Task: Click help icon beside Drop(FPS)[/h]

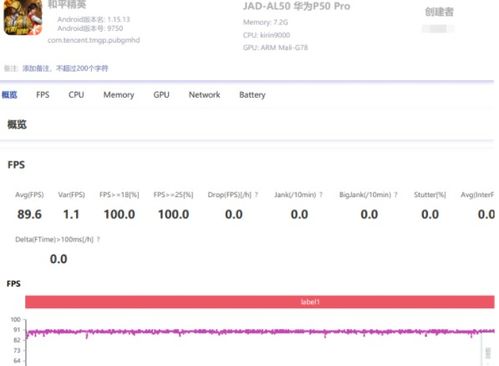Action: 256,195
